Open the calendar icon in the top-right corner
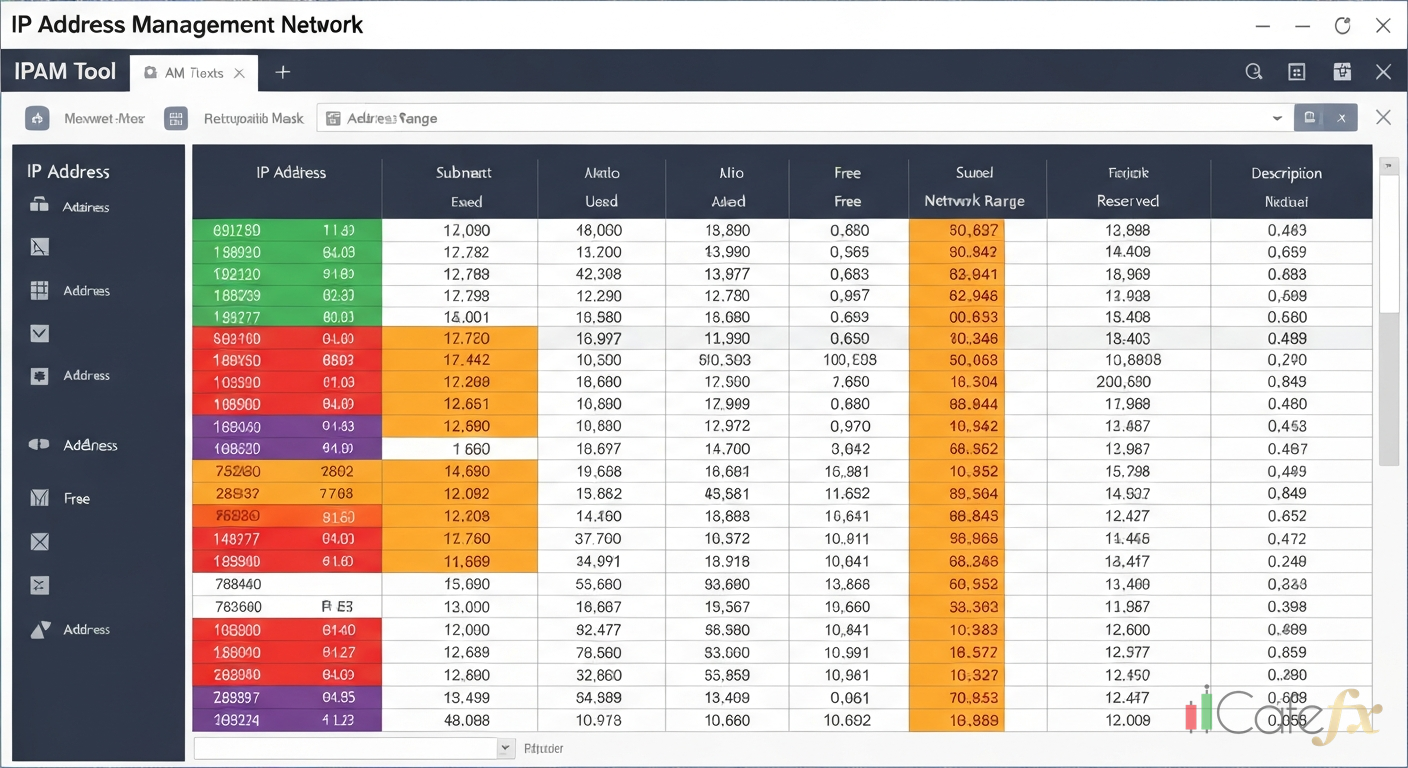This screenshot has width=1408, height=768. click(x=1342, y=72)
